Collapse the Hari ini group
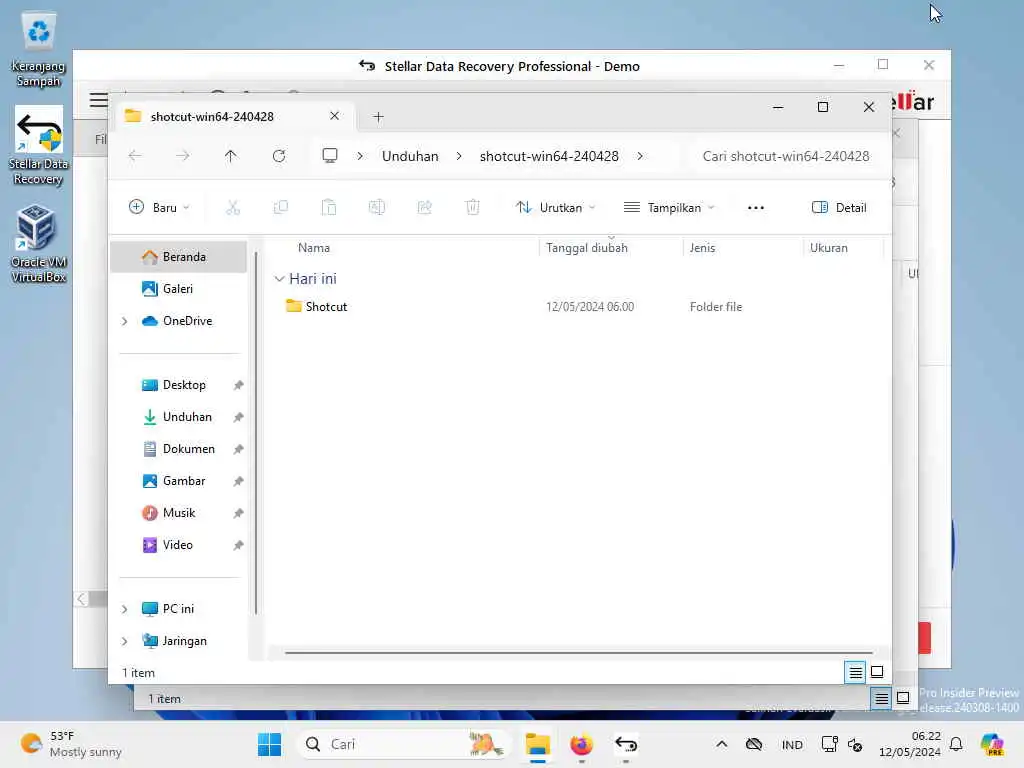The width and height of the screenshot is (1024, 768). tap(279, 279)
